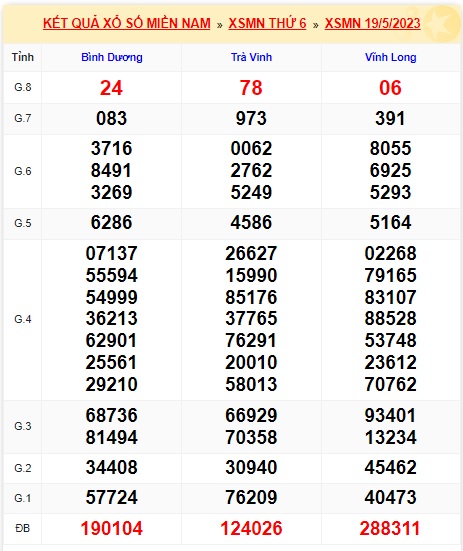This screenshot has width=463, height=551.
Task: Open the XSMN 19/5/2023 link
Action: click(372, 24)
